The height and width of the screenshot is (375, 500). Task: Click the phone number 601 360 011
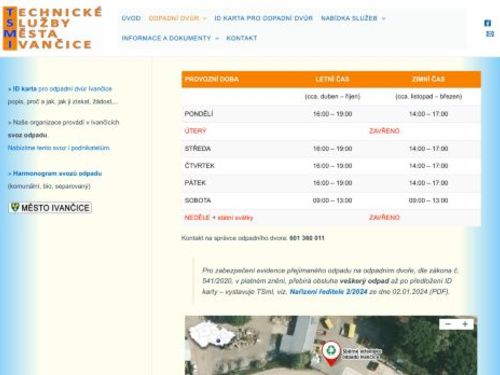pos(307,238)
